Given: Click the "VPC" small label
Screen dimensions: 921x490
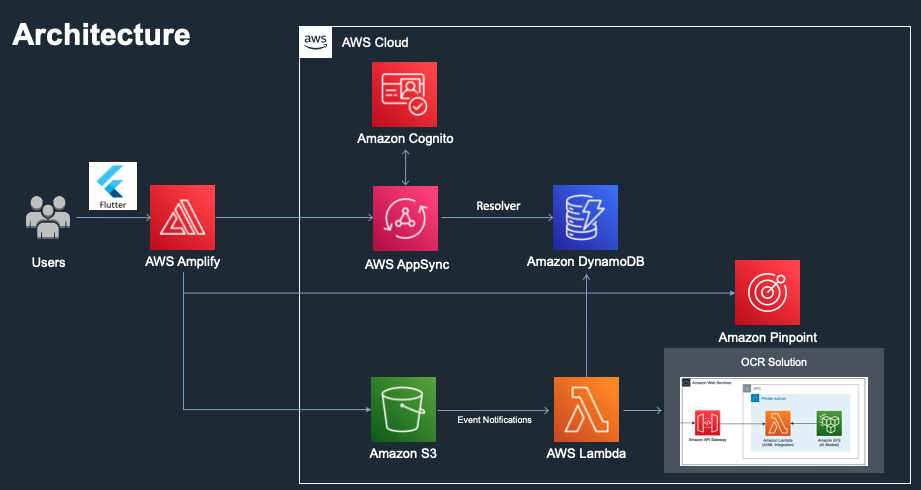Looking at the screenshot, I should (757, 389).
